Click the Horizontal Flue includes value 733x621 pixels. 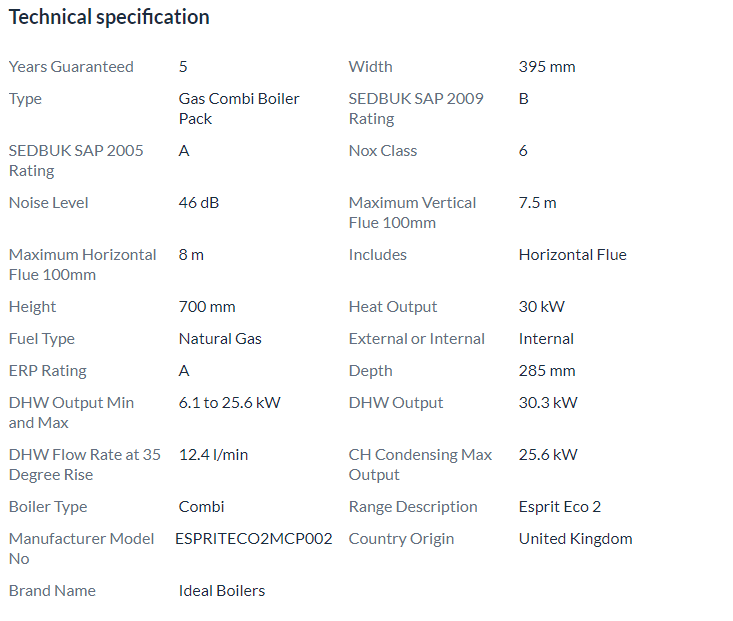[572, 255]
